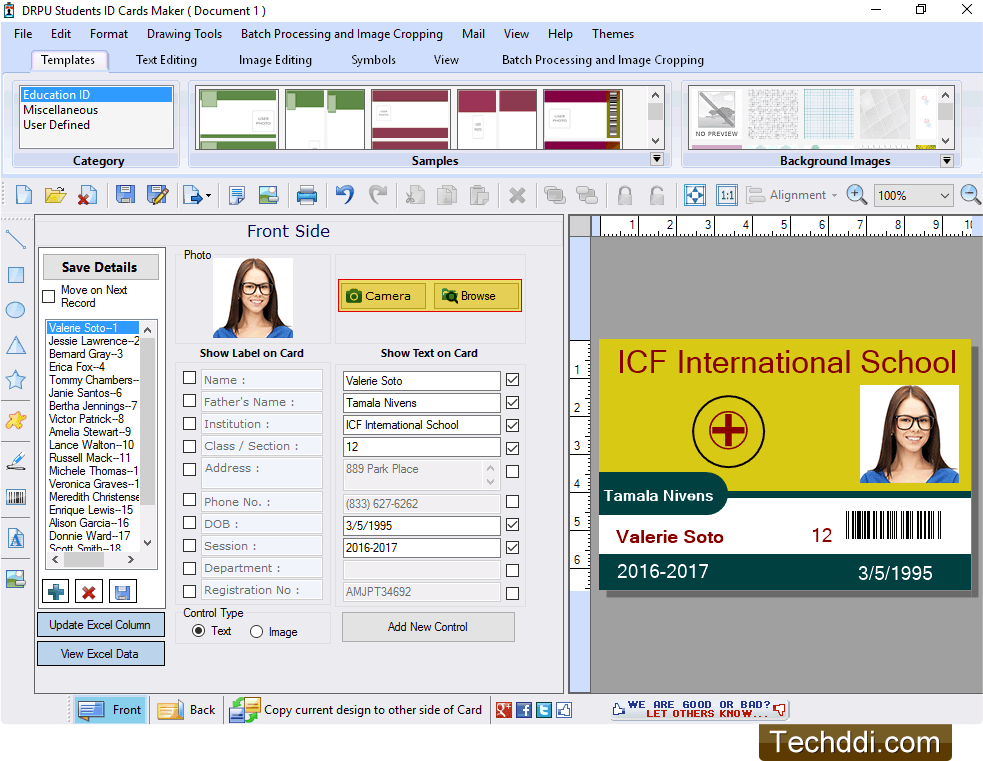Check the Father's Name label checkbox
The width and height of the screenshot is (983, 761).
click(x=189, y=401)
